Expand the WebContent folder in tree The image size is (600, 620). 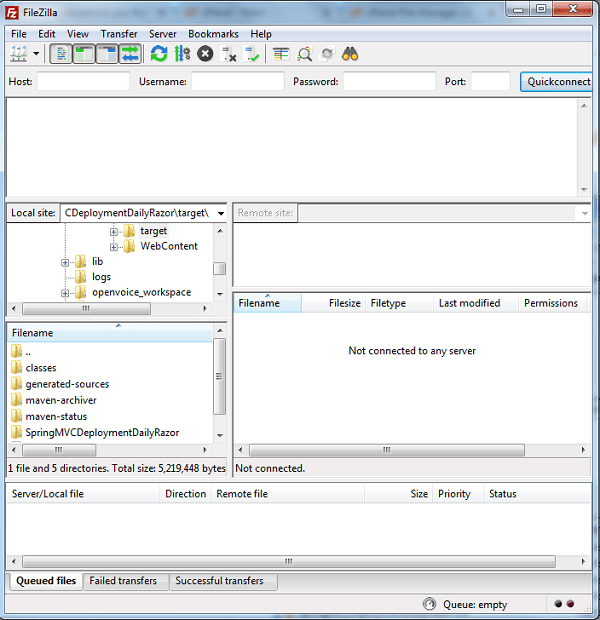click(x=114, y=247)
